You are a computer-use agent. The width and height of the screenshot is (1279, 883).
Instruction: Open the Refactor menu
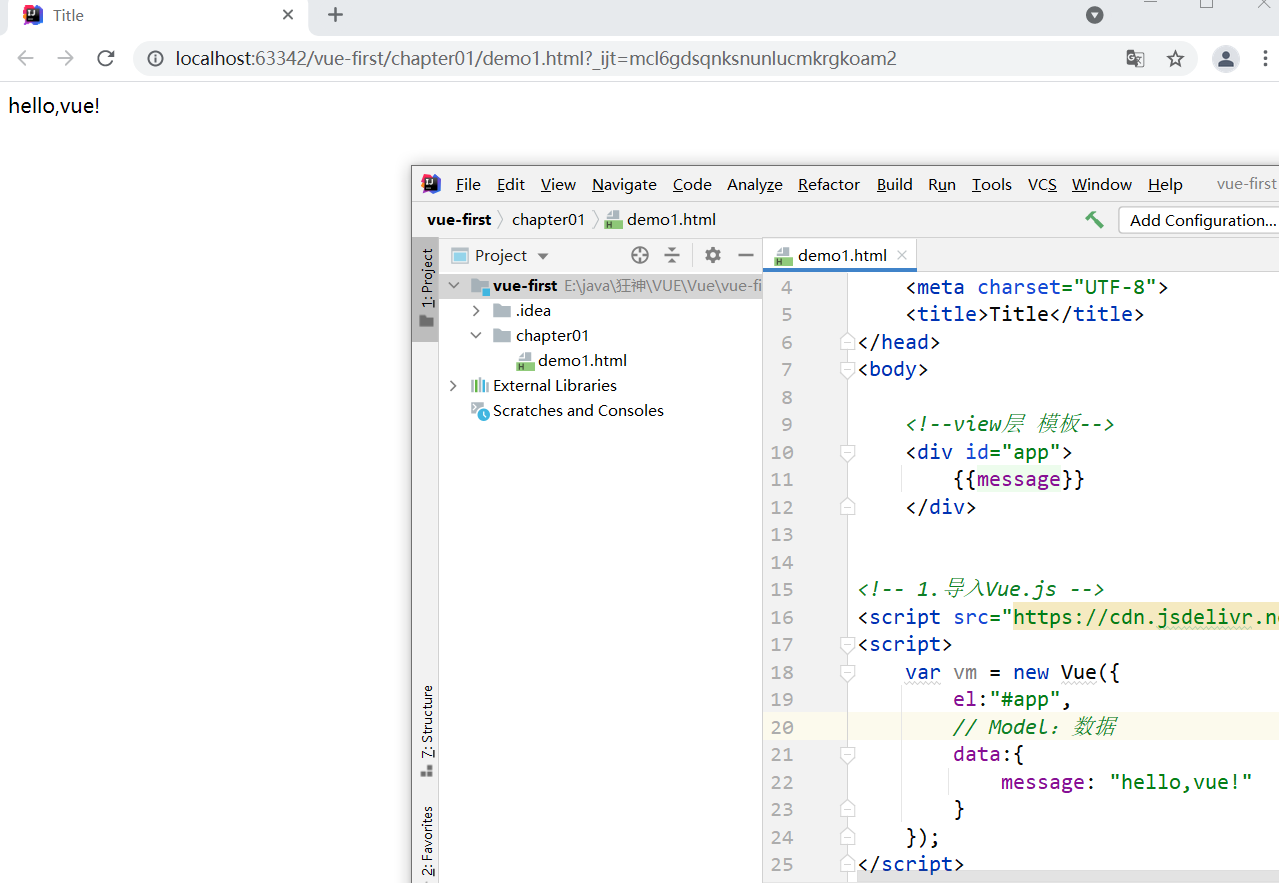[x=828, y=185]
